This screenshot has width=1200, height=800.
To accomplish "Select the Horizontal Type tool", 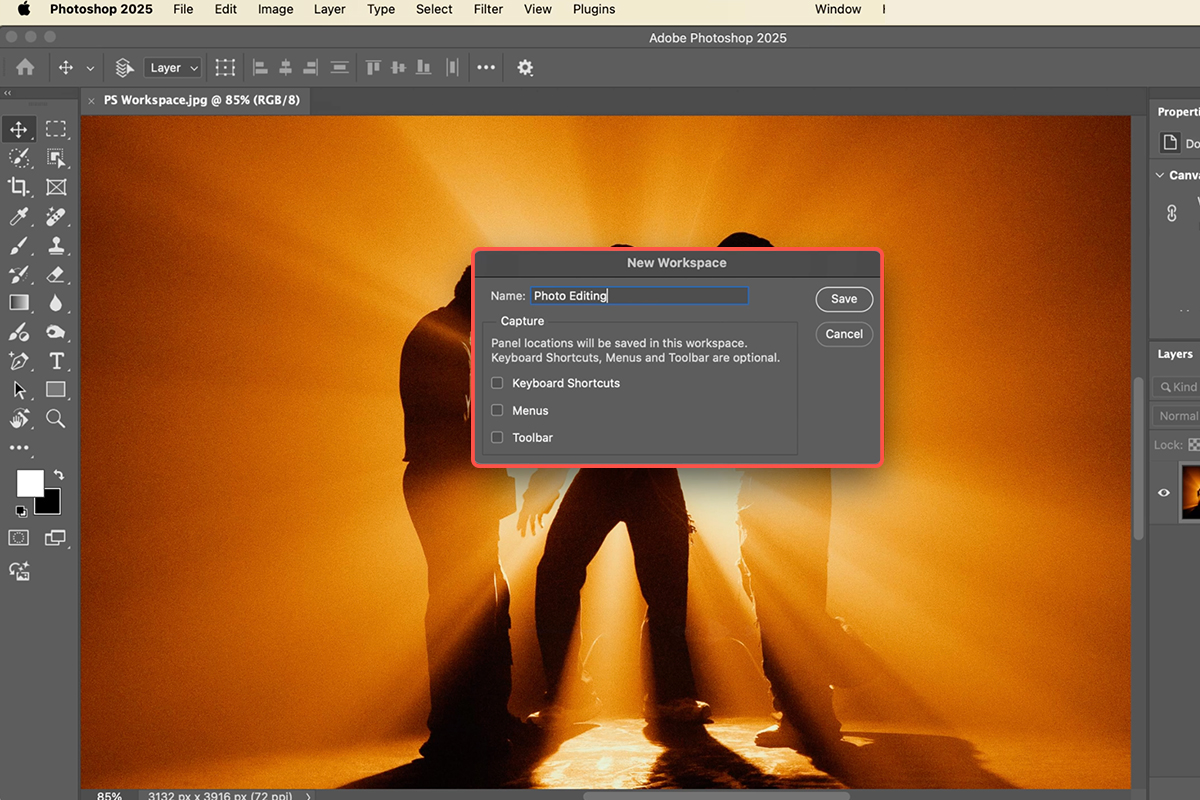I will tap(56, 361).
